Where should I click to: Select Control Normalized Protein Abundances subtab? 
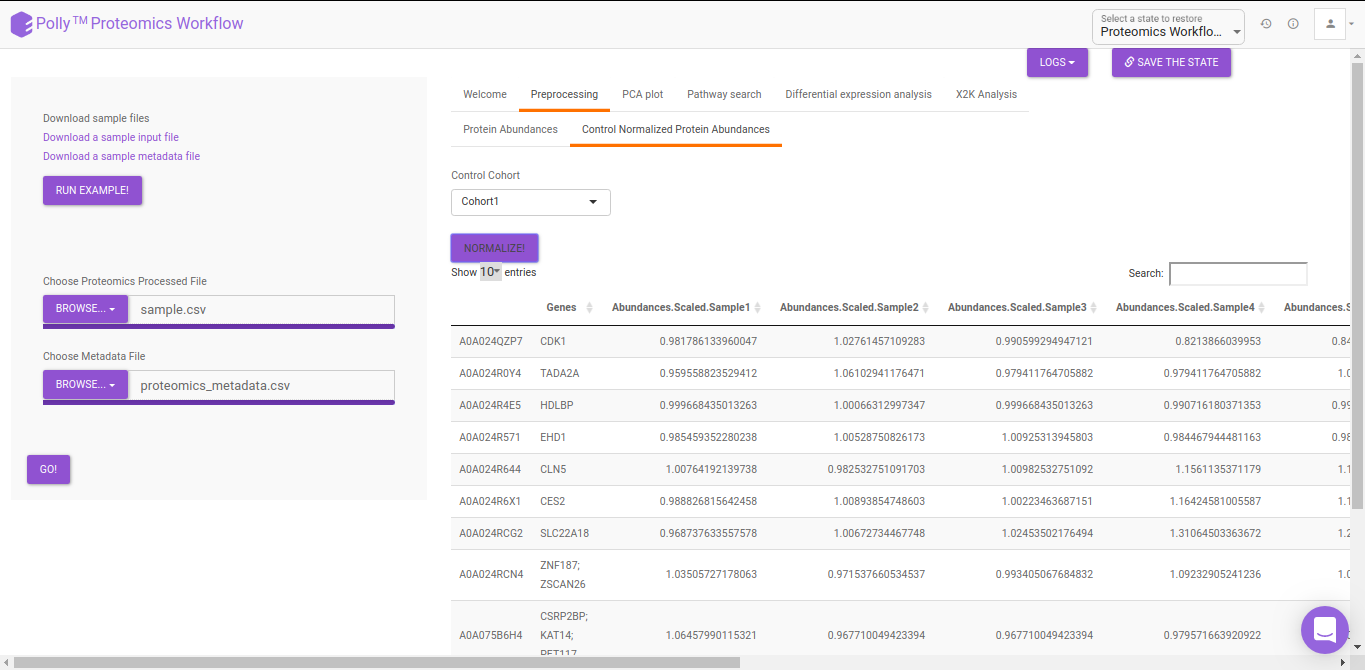coord(676,130)
